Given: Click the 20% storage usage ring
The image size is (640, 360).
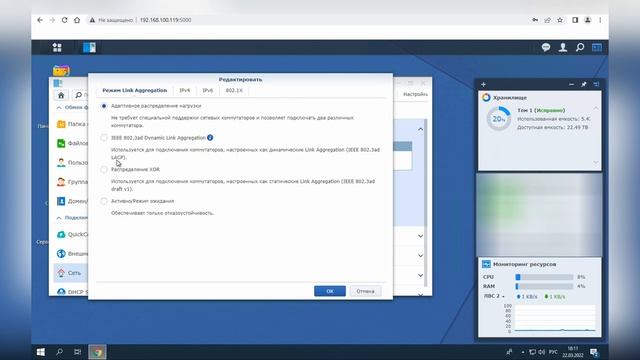Looking at the screenshot, I should [x=498, y=119].
